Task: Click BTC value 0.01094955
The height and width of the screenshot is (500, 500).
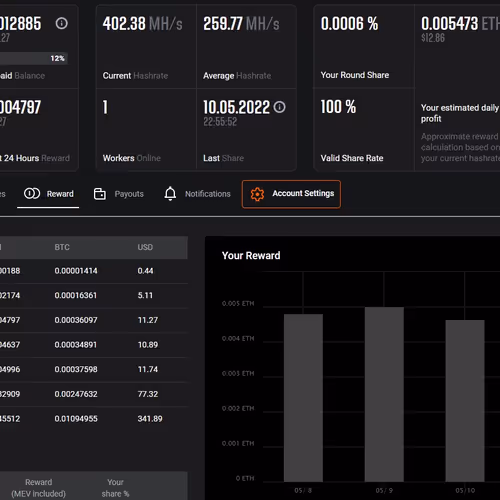Action: (76, 419)
